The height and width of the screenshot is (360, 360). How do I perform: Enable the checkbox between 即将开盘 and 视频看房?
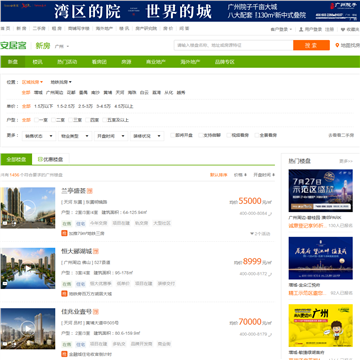(201, 135)
